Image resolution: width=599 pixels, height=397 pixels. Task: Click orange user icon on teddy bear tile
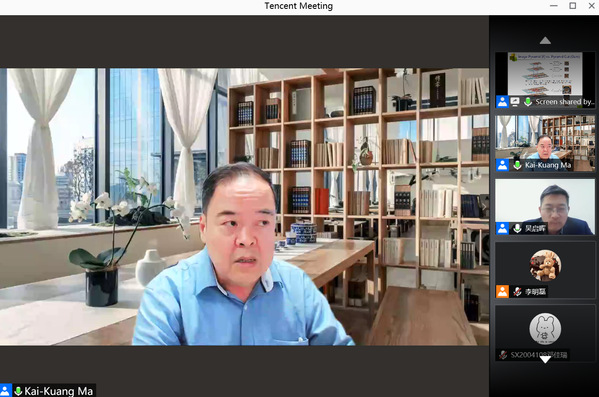pyautogui.click(x=502, y=292)
